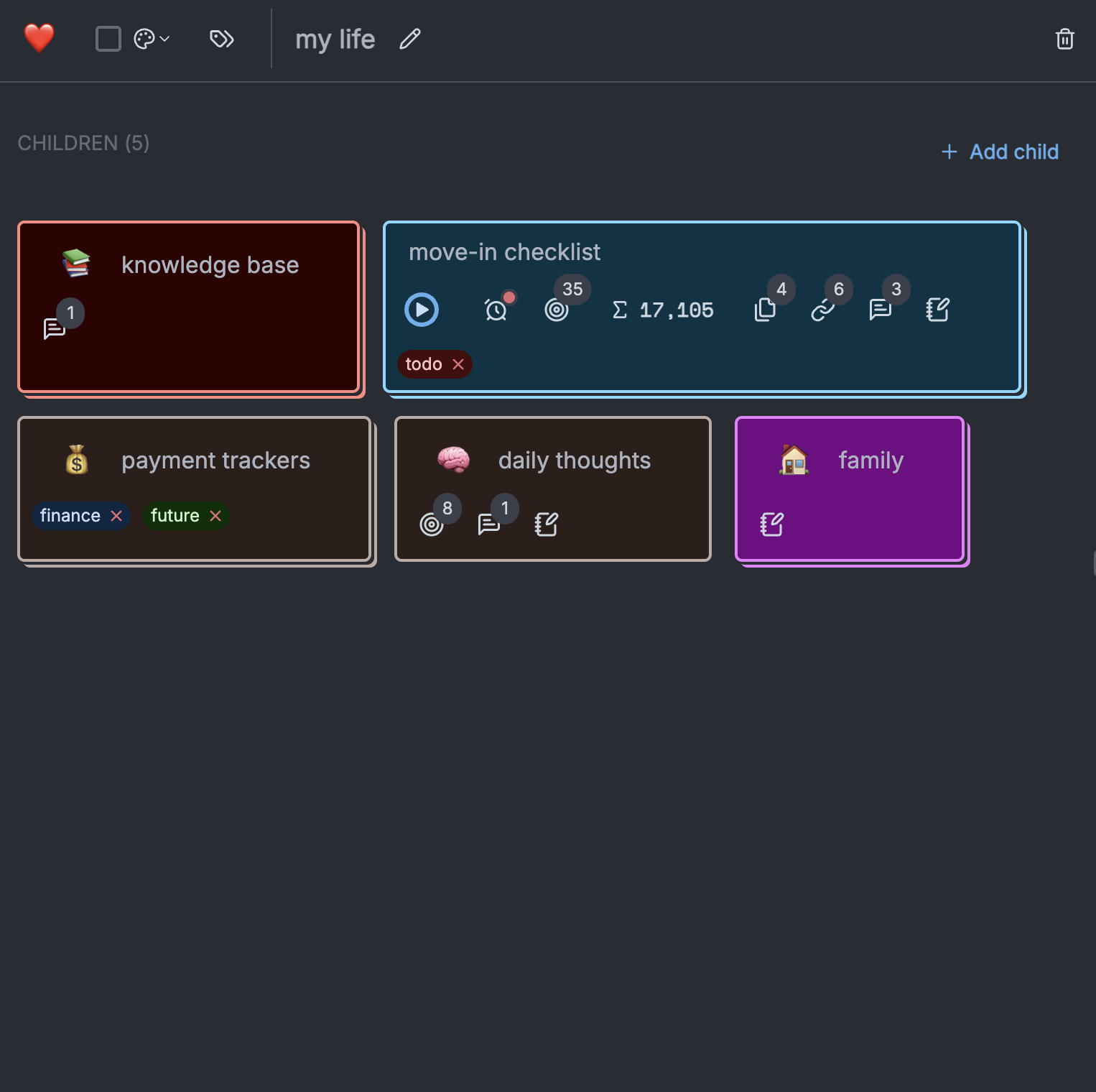
Task: Click the 'my life' title text
Action: pyautogui.click(x=335, y=40)
